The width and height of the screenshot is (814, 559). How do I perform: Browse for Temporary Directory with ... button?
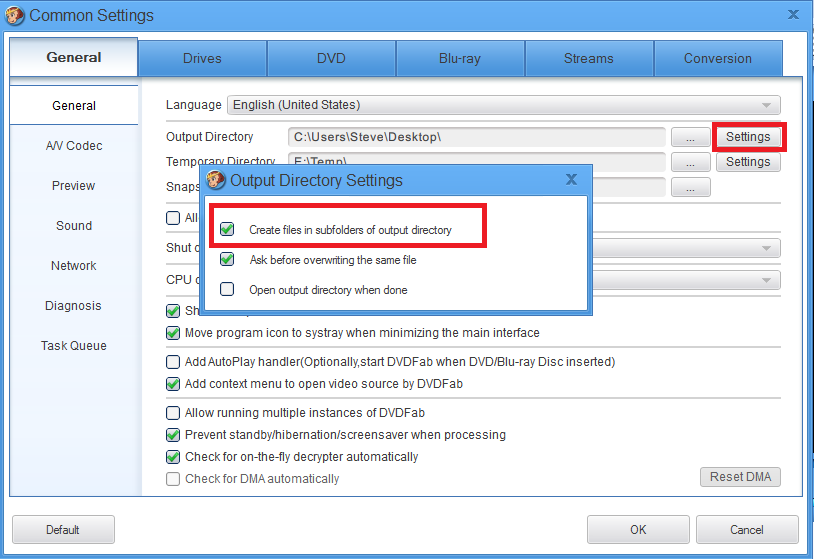[690, 162]
